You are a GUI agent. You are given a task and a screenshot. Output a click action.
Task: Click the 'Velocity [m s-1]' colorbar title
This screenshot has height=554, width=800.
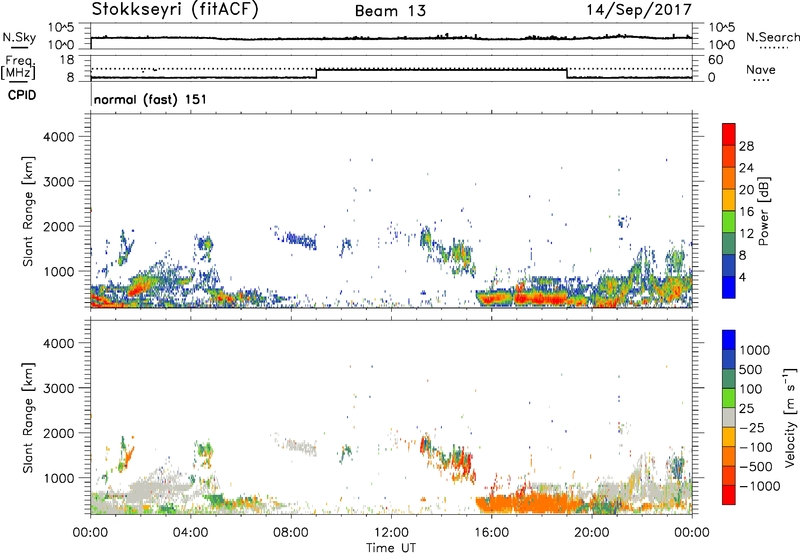[790, 417]
